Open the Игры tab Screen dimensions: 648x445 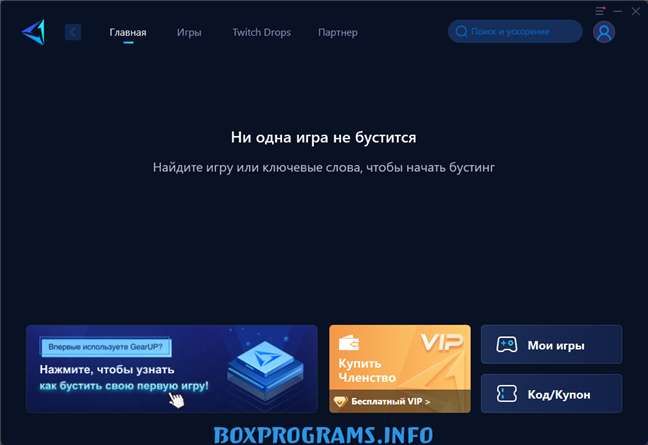pyautogui.click(x=189, y=32)
